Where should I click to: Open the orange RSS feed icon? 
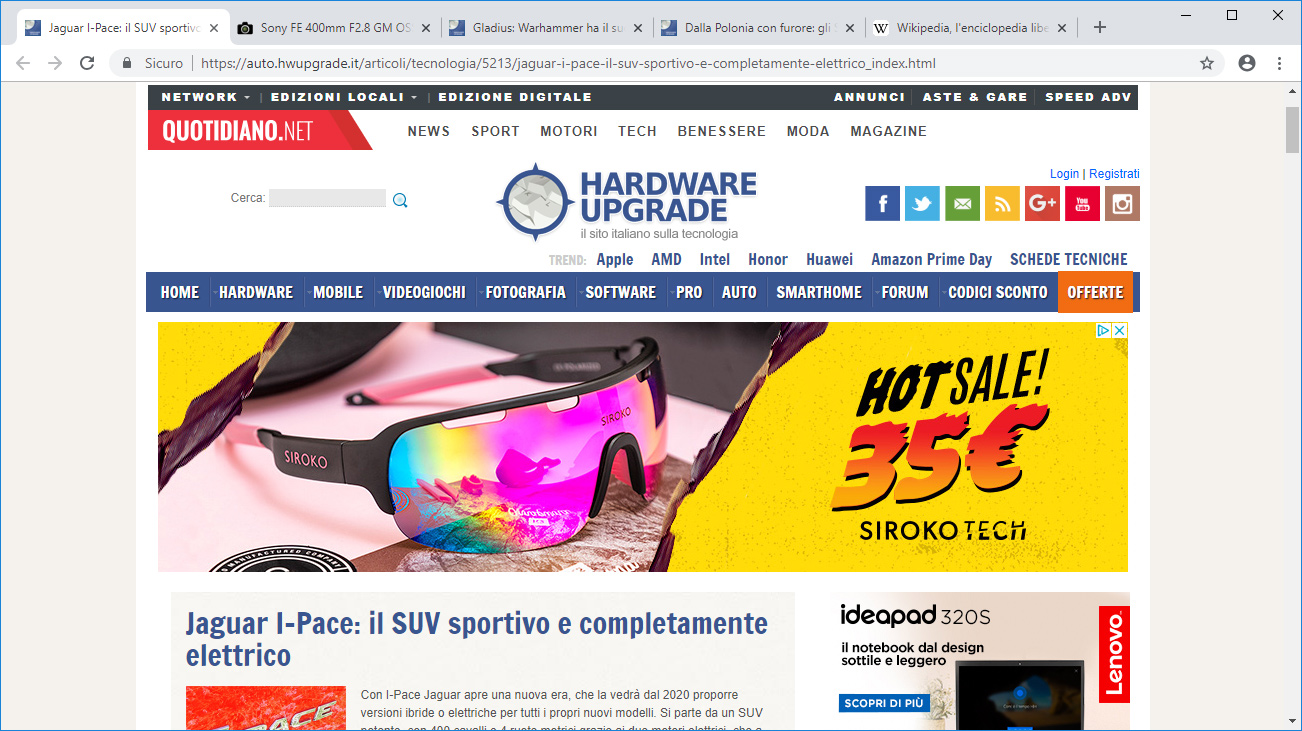(1002, 204)
